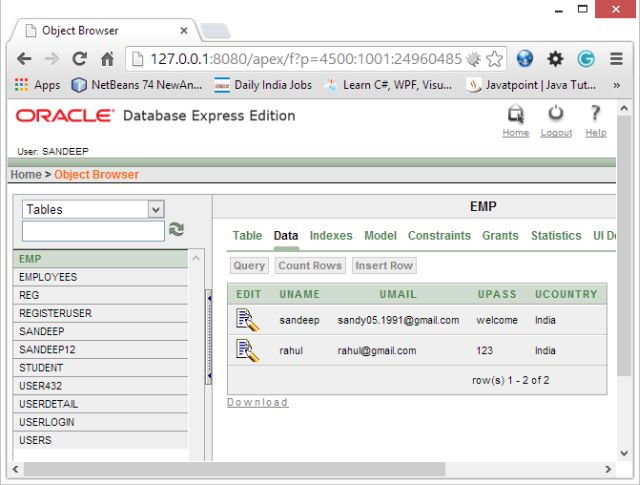Switch to the Model tab
640x485 pixels.
[380, 236]
